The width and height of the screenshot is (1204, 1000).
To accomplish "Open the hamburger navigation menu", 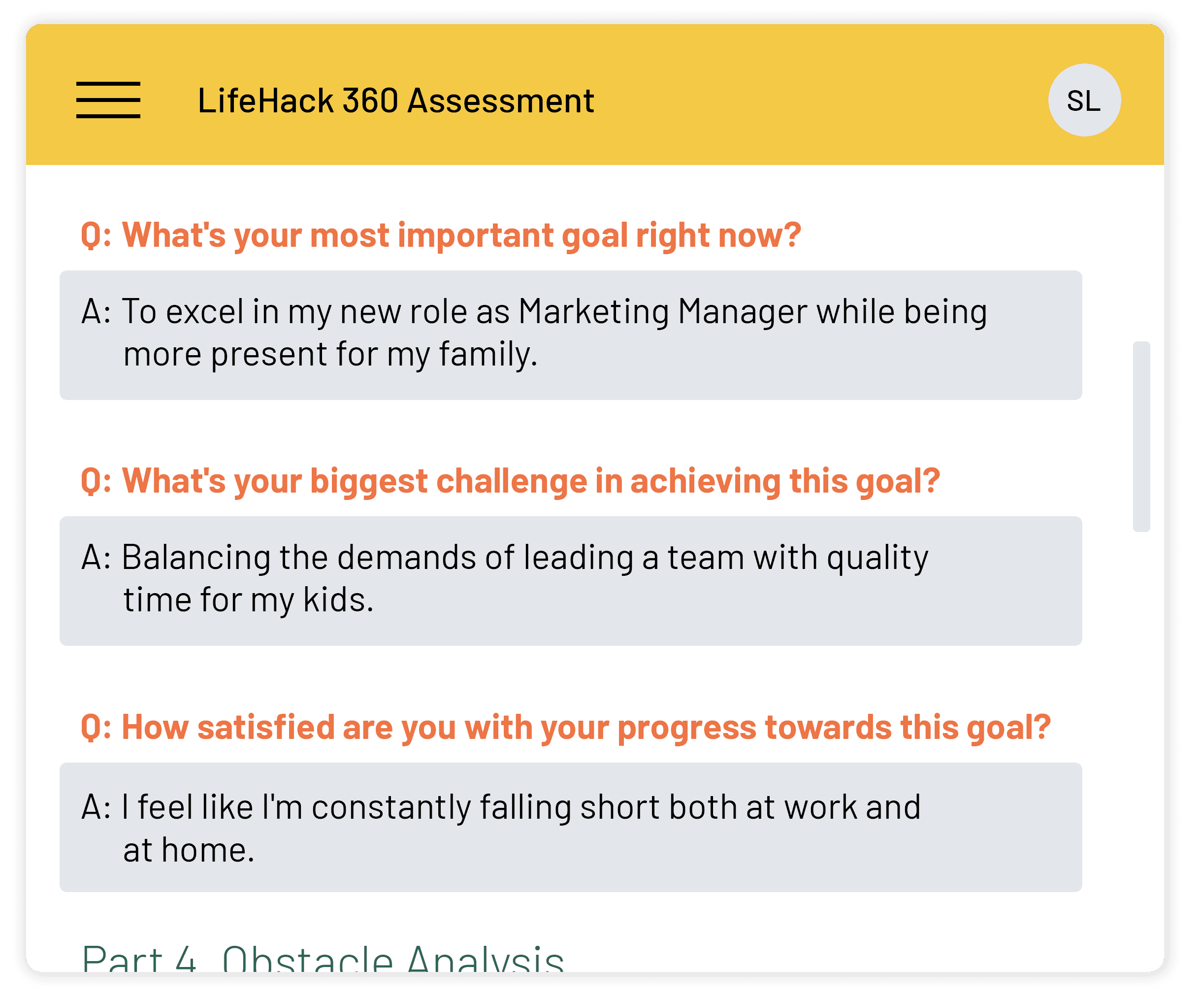I will click(x=108, y=100).
